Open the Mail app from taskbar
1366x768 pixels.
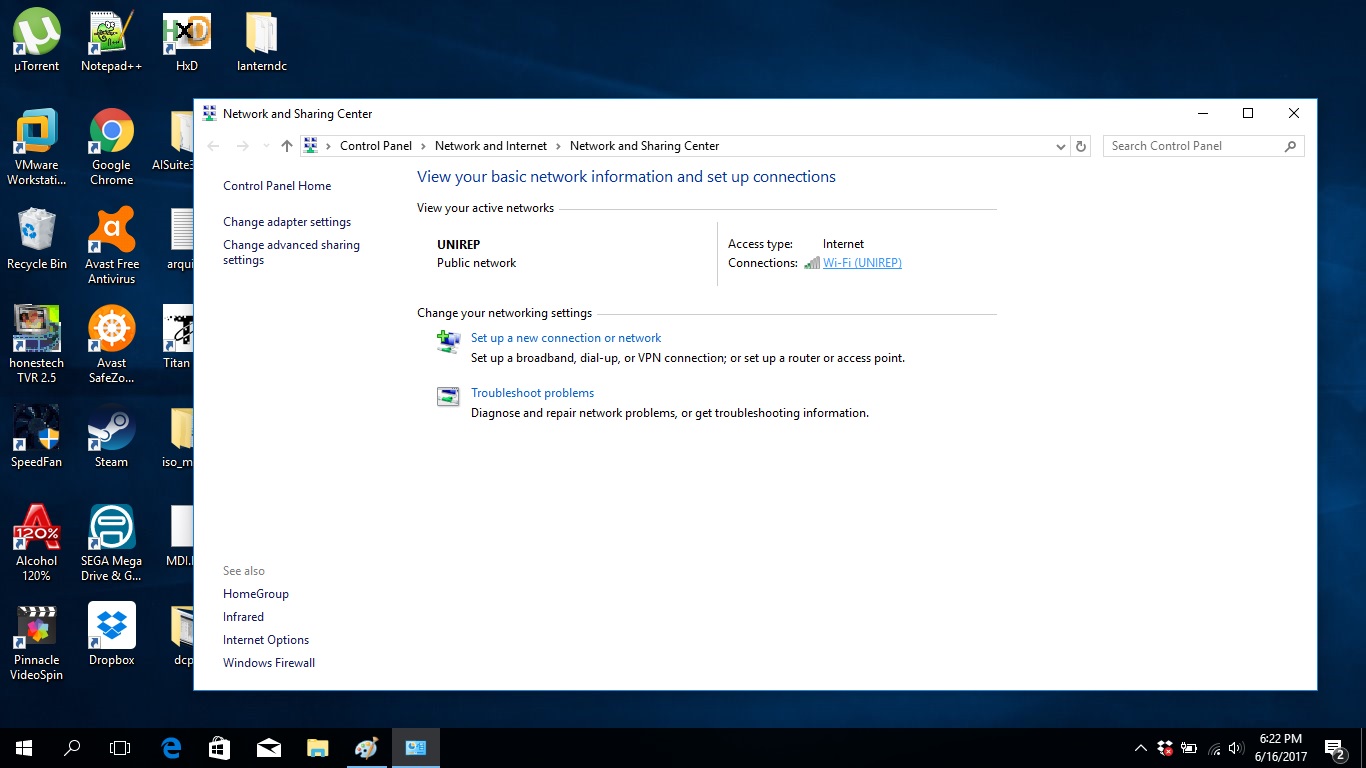268,748
